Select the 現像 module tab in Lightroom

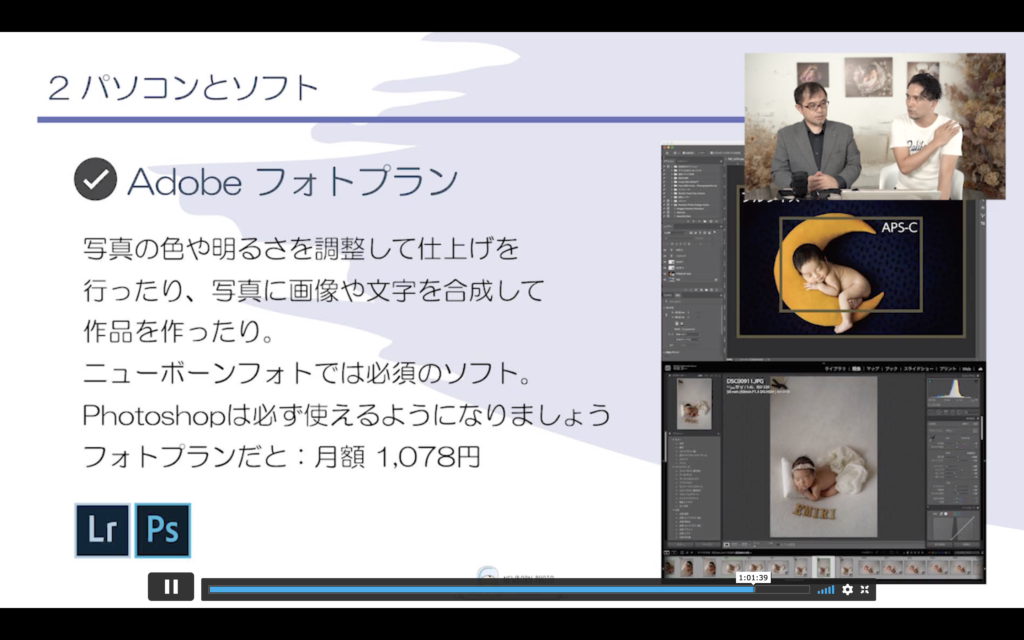coord(856,369)
